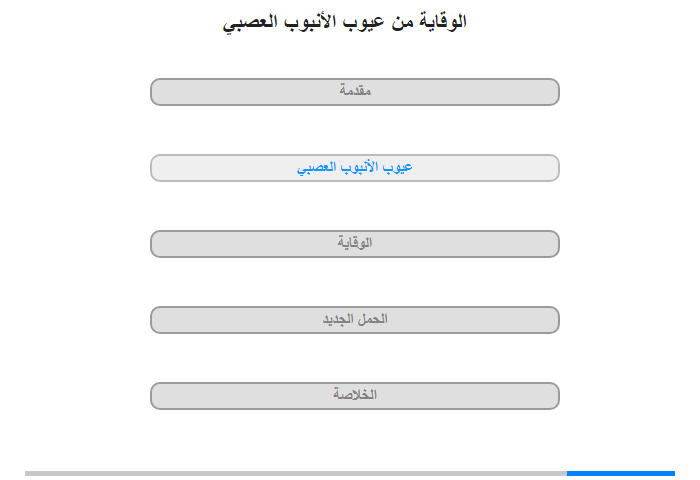Click the last button labeled الخلاصة
Screen dimensions: 700x480
[354, 396]
